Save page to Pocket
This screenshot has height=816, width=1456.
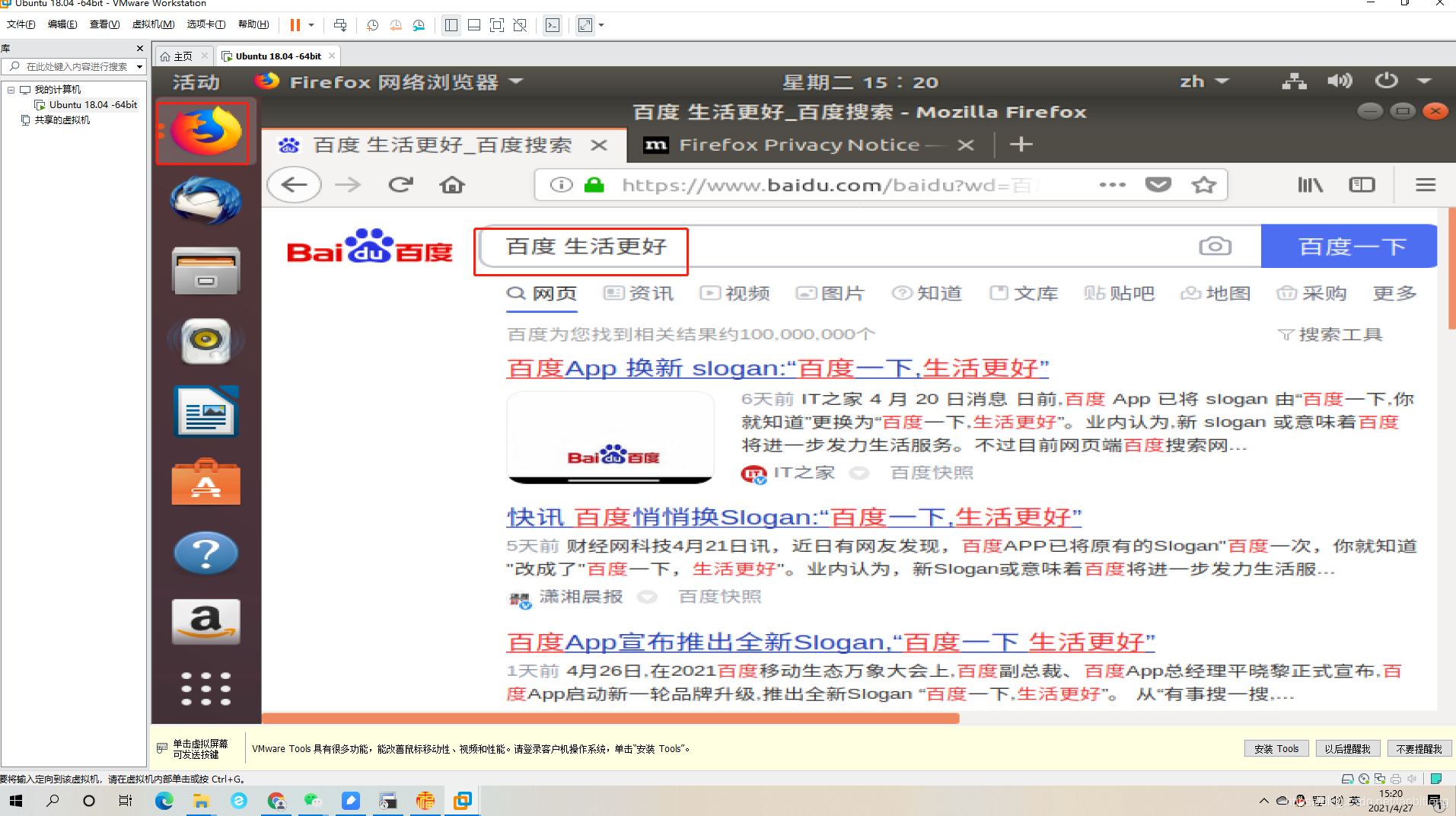tap(1158, 184)
